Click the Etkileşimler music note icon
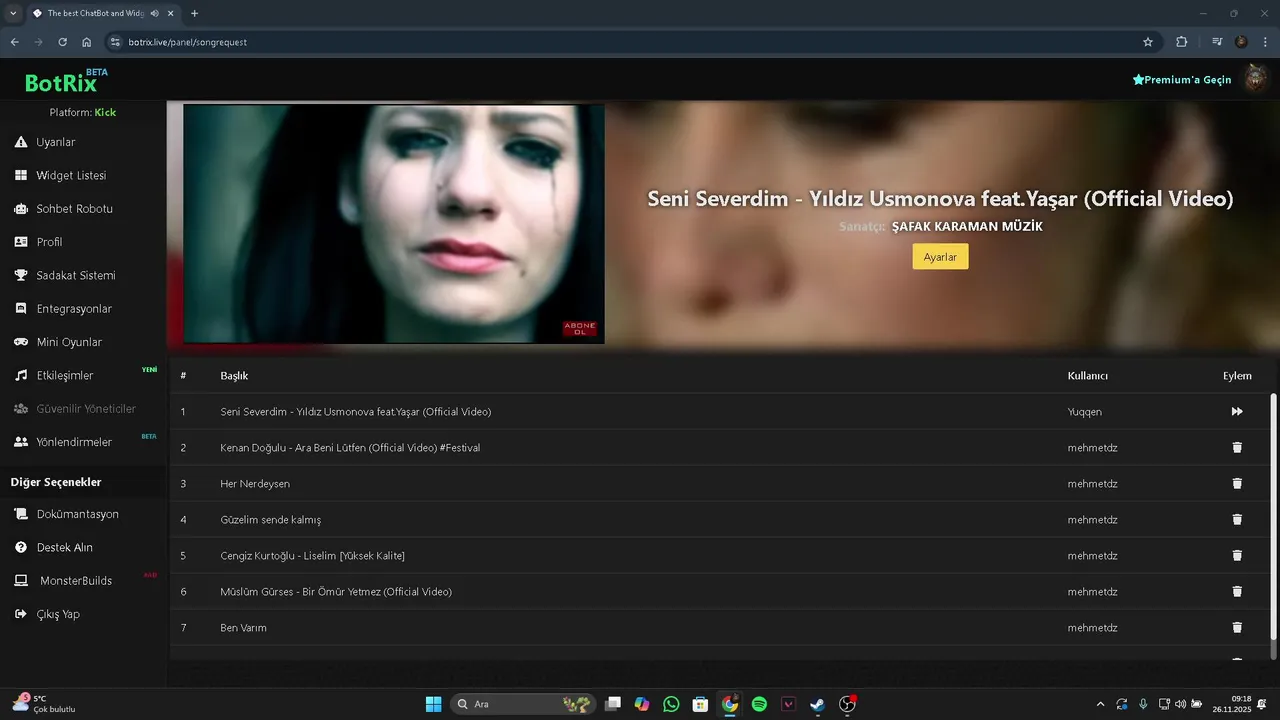Image resolution: width=1280 pixels, height=720 pixels. pos(21,375)
